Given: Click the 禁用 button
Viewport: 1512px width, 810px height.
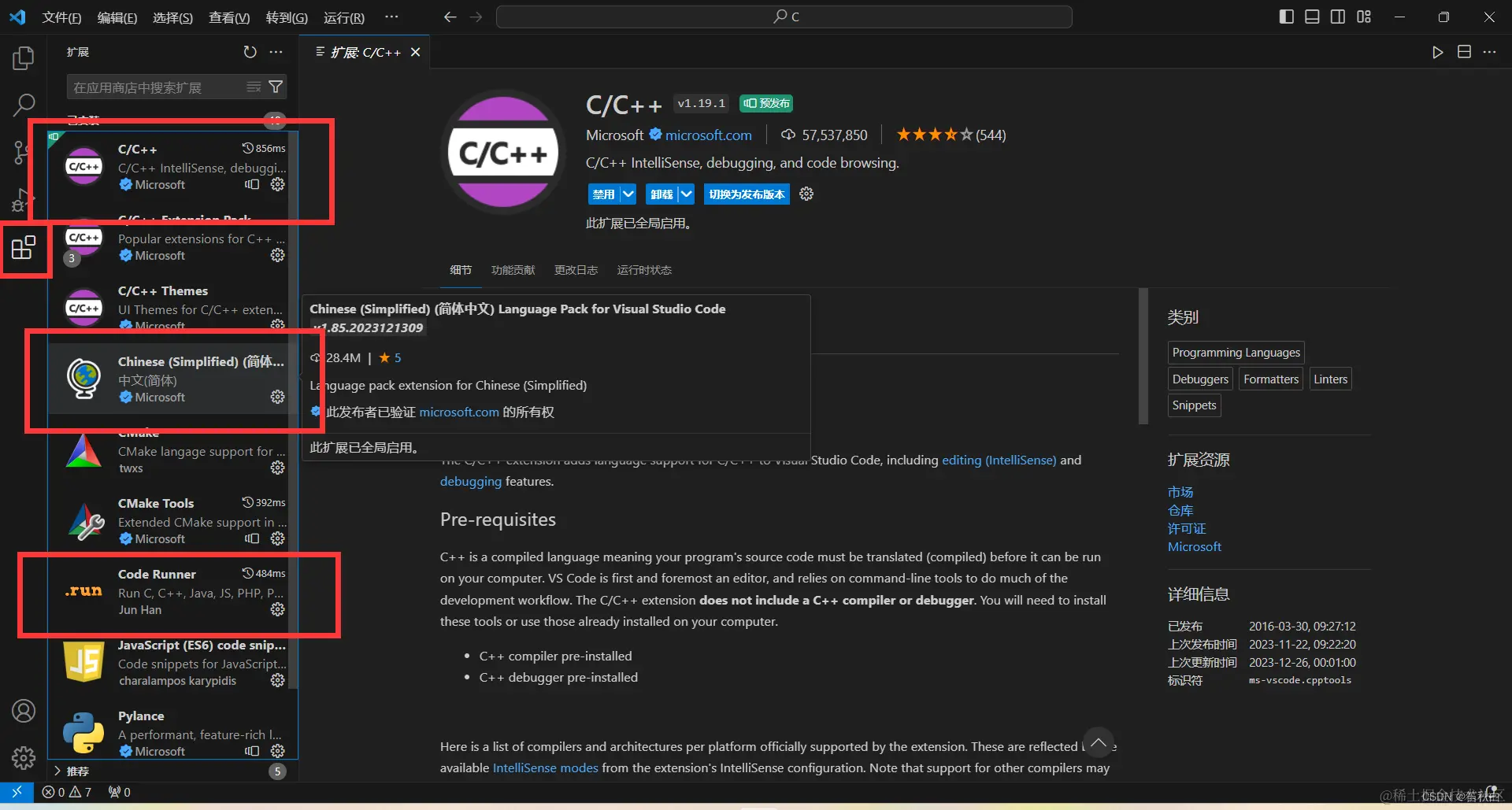Looking at the screenshot, I should [604, 194].
